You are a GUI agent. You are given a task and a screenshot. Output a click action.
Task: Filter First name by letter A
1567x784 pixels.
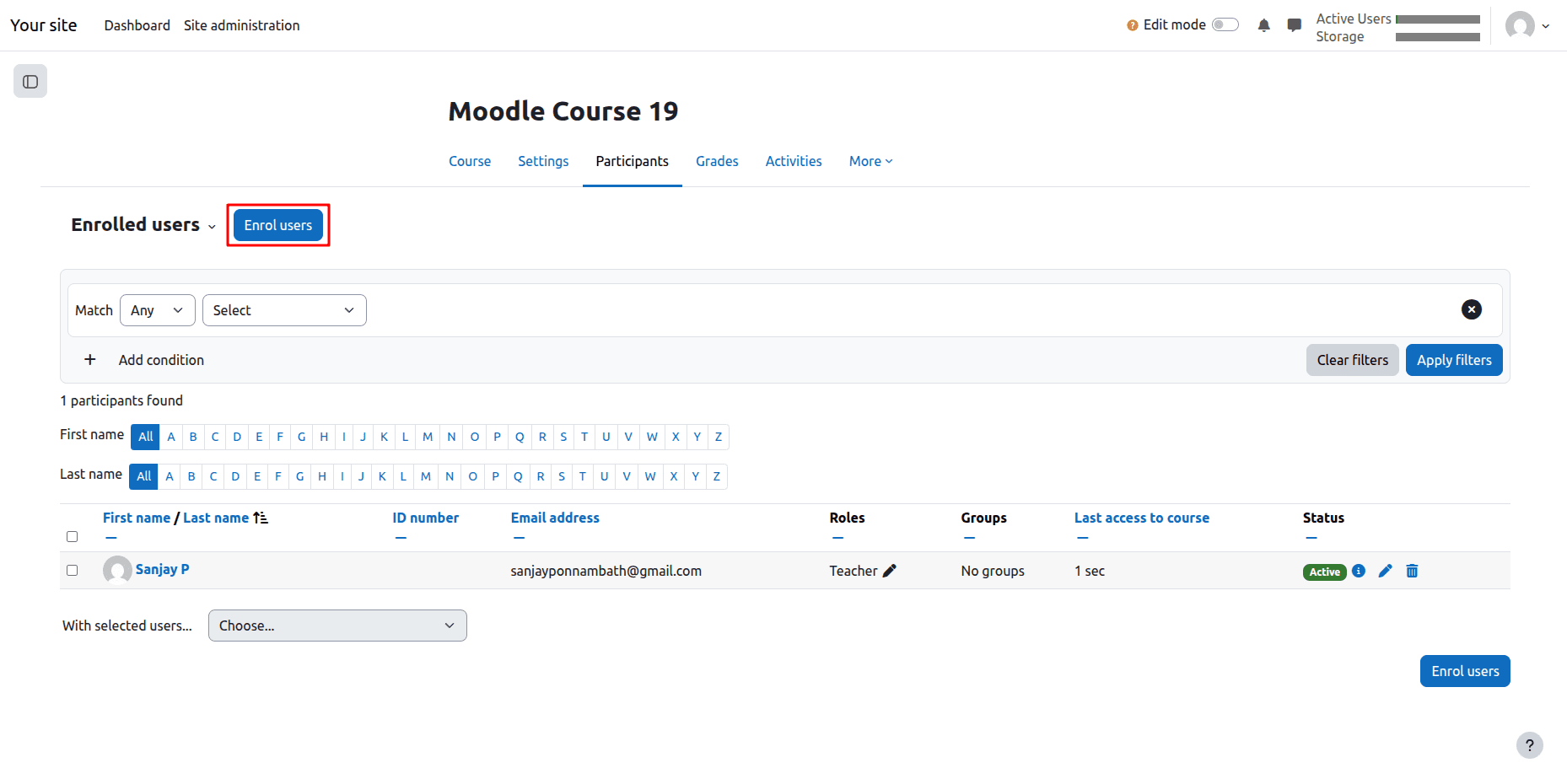[x=171, y=437]
